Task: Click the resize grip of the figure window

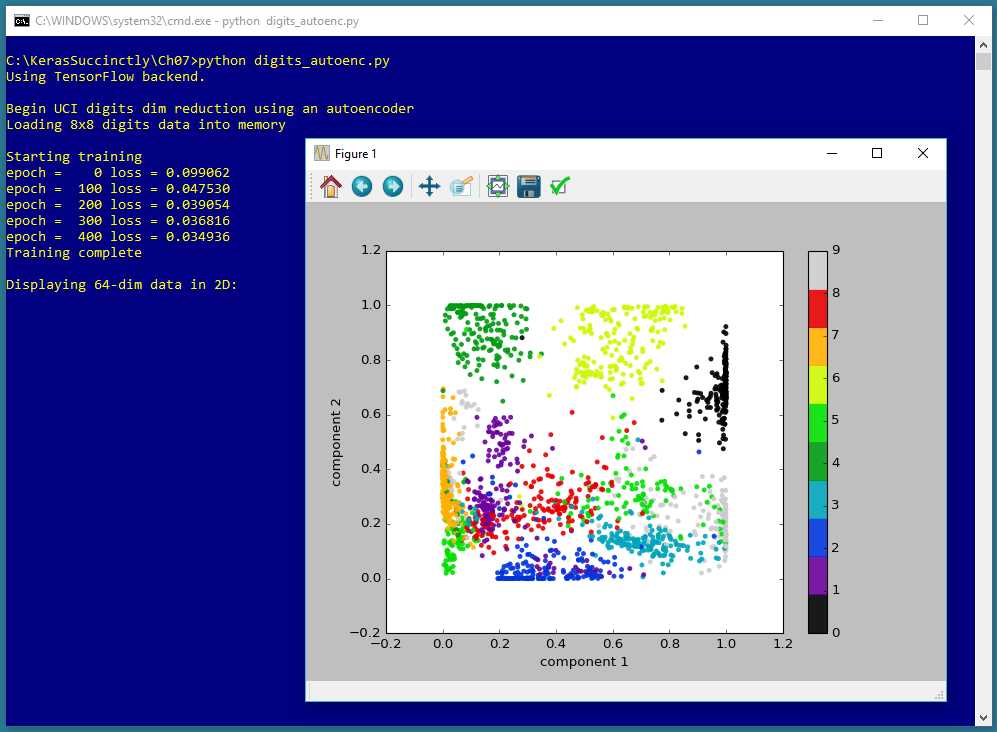Action: coord(940,692)
